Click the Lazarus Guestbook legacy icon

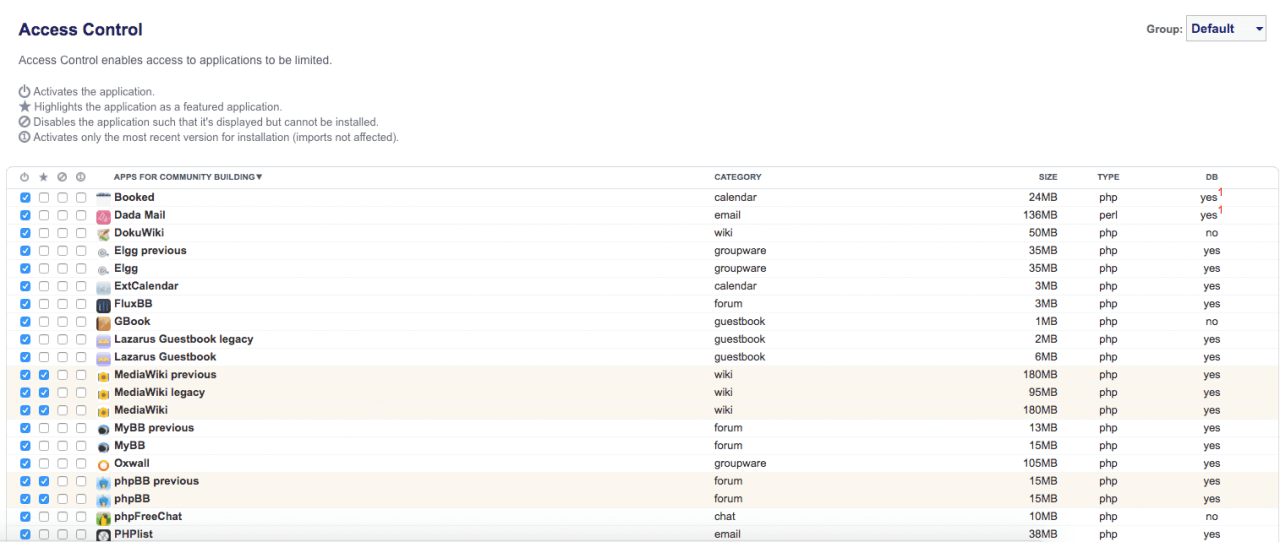103,340
